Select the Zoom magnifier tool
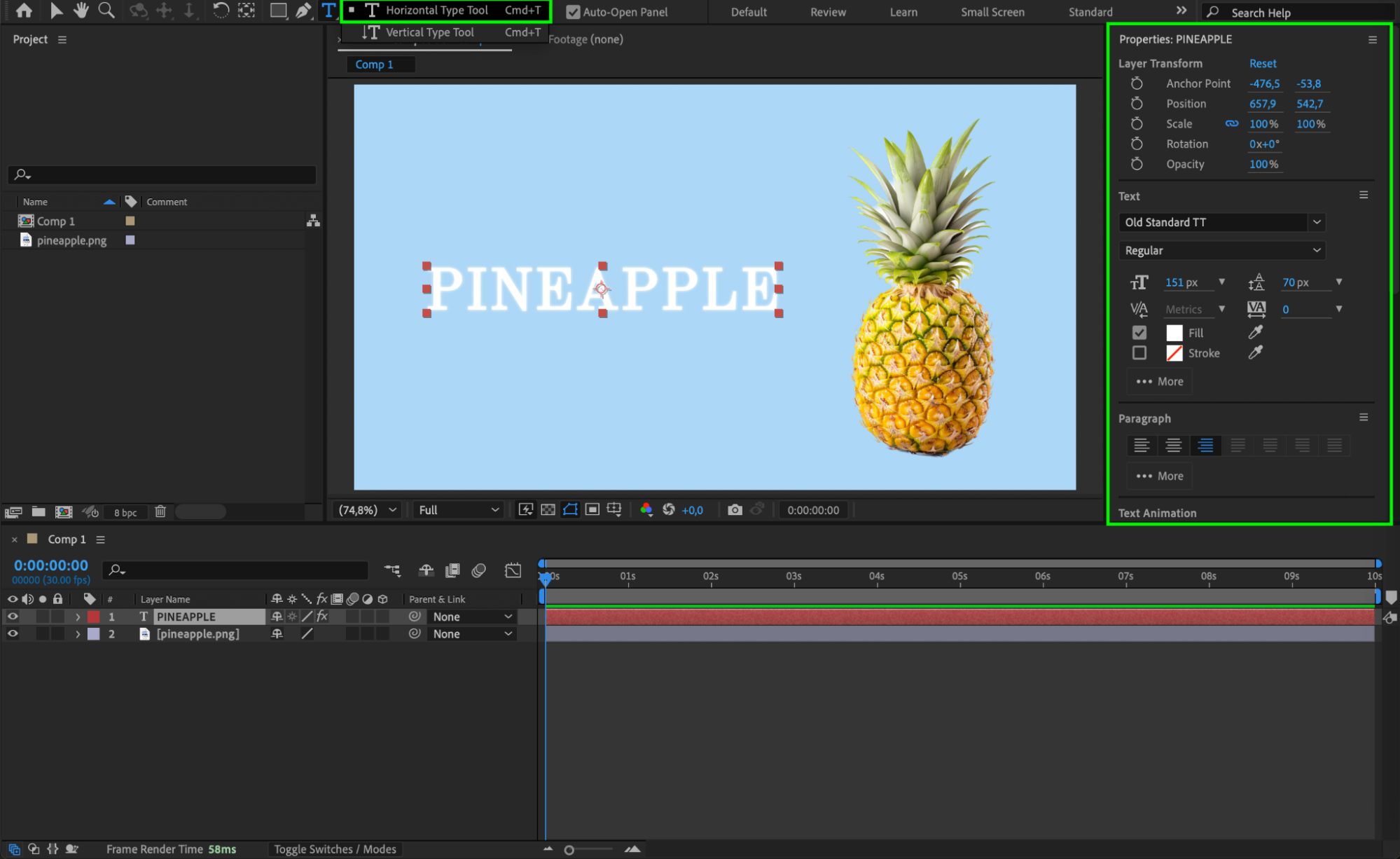The image size is (1400, 859). 106,11
